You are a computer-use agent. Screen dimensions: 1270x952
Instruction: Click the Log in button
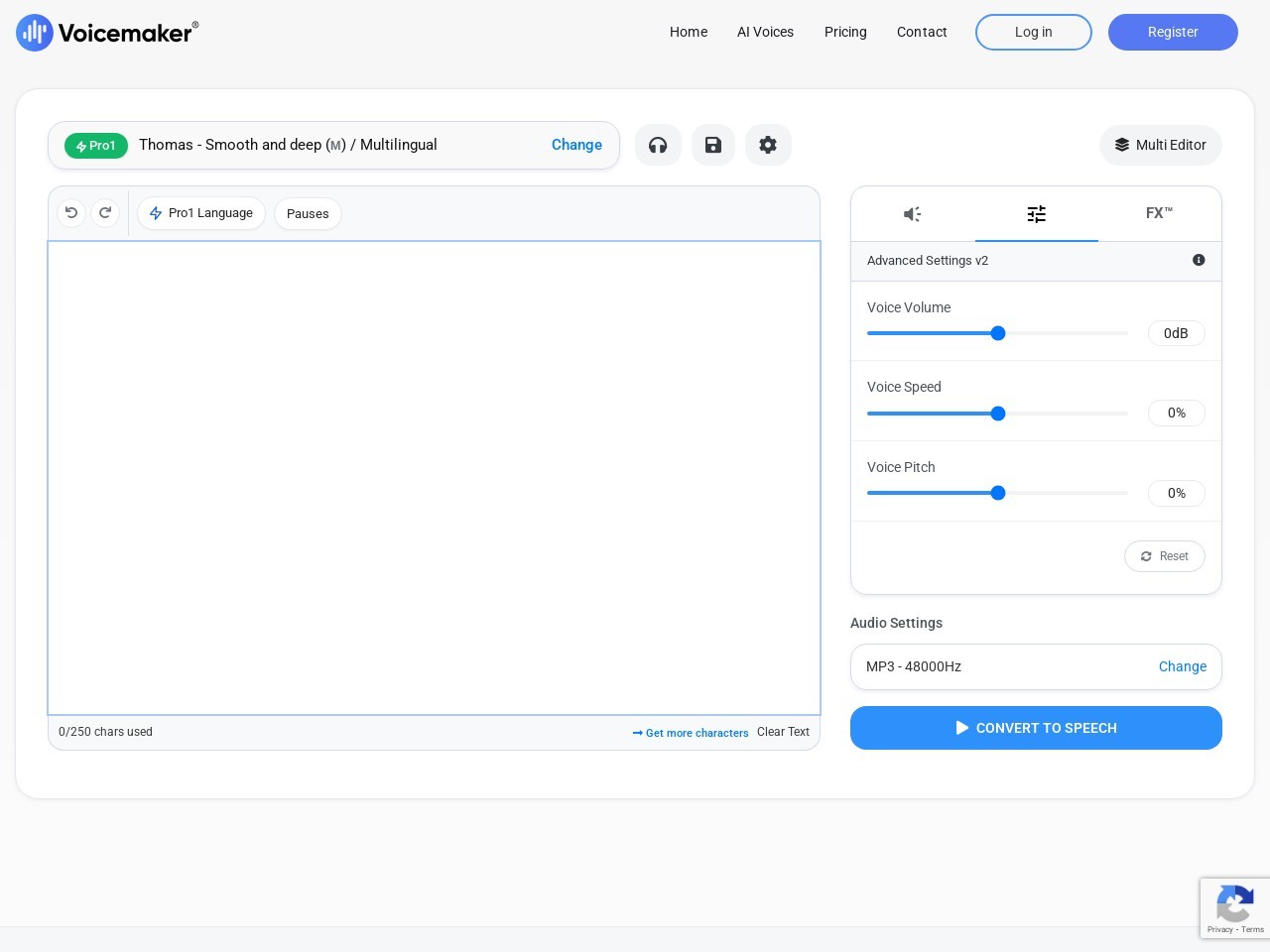coord(1034,32)
